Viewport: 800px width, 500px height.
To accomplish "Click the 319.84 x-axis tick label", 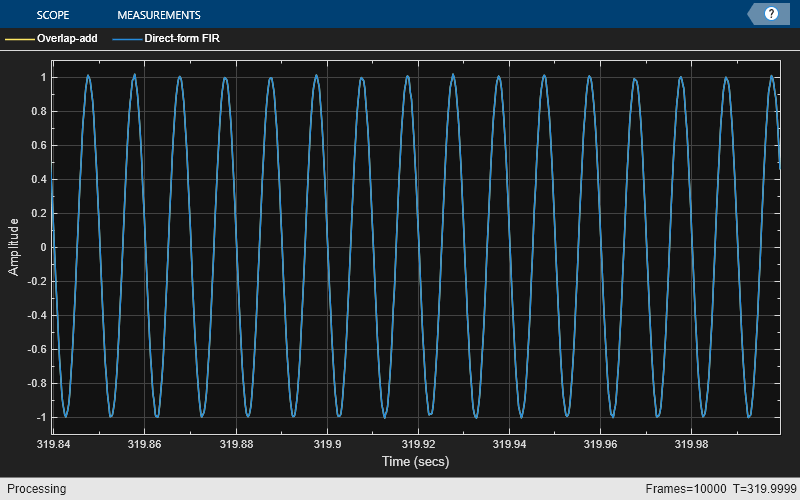I will [54, 444].
